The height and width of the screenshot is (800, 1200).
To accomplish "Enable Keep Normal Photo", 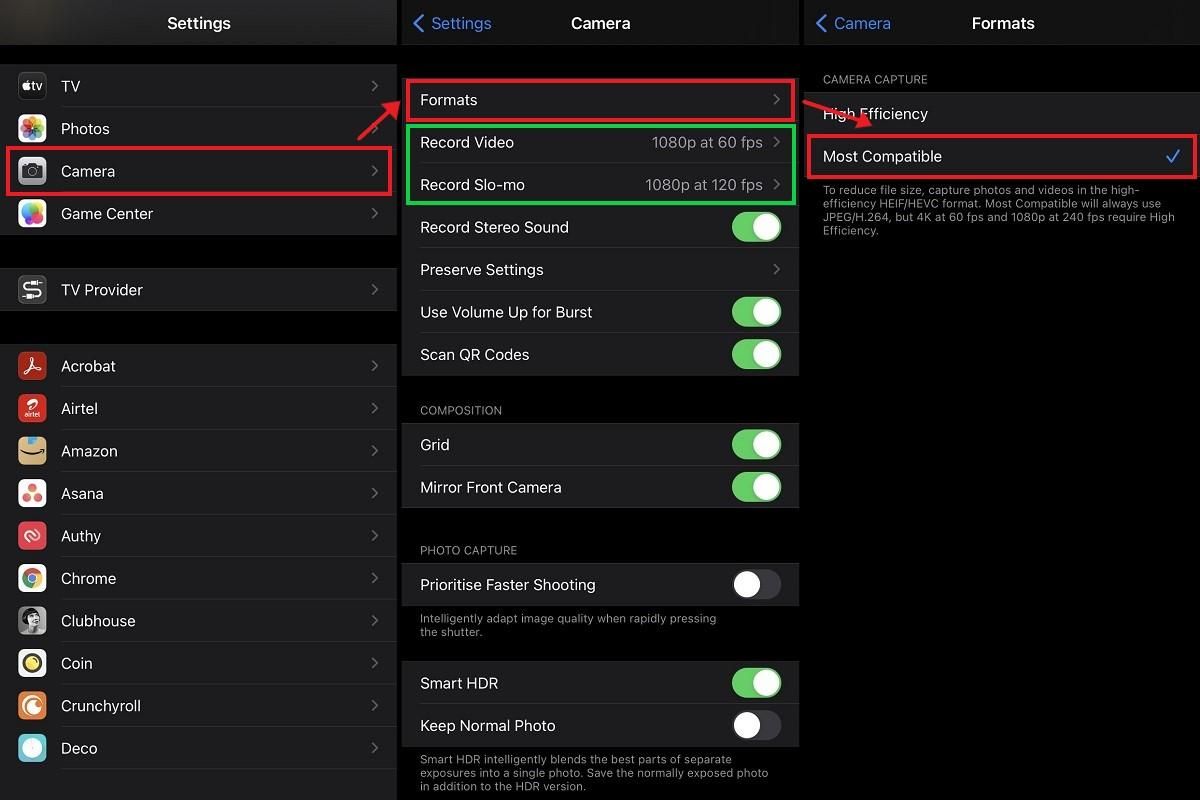I will (756, 725).
